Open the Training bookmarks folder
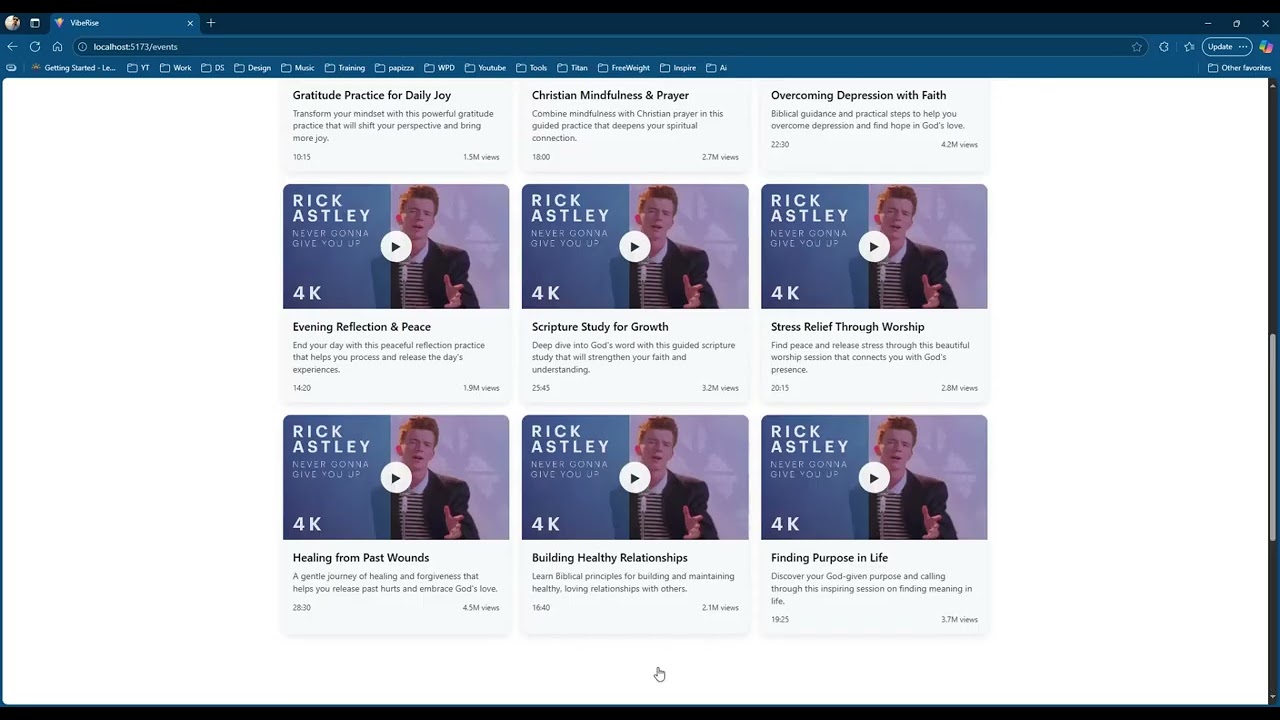The width and height of the screenshot is (1280, 720). pos(345,68)
